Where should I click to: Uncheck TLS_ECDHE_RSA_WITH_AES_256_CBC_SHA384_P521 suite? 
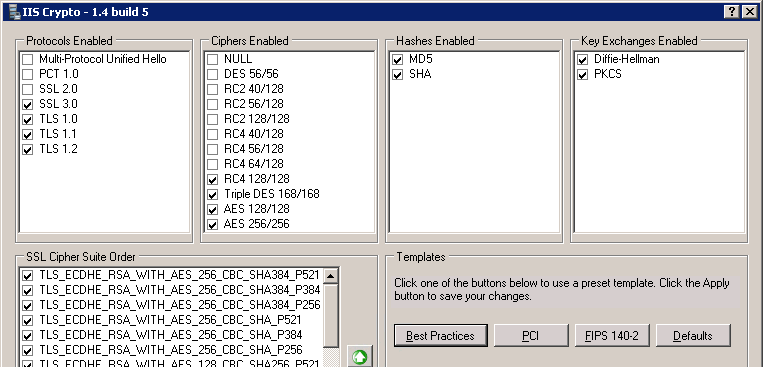[x=28, y=276]
